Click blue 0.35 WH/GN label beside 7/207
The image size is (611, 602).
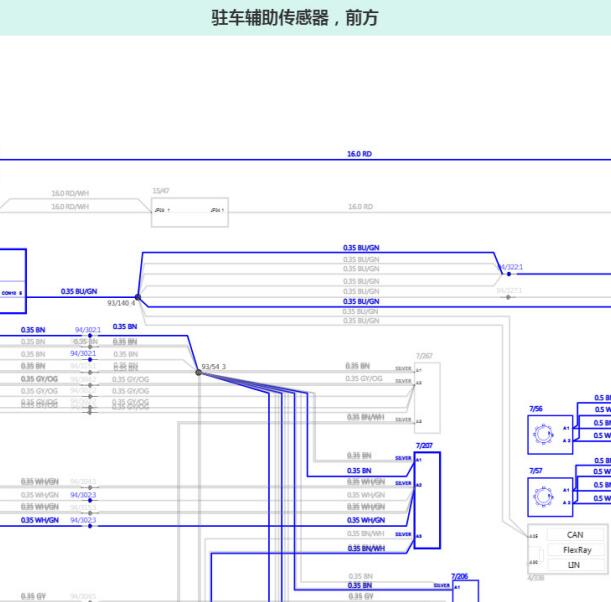[x=366, y=520]
